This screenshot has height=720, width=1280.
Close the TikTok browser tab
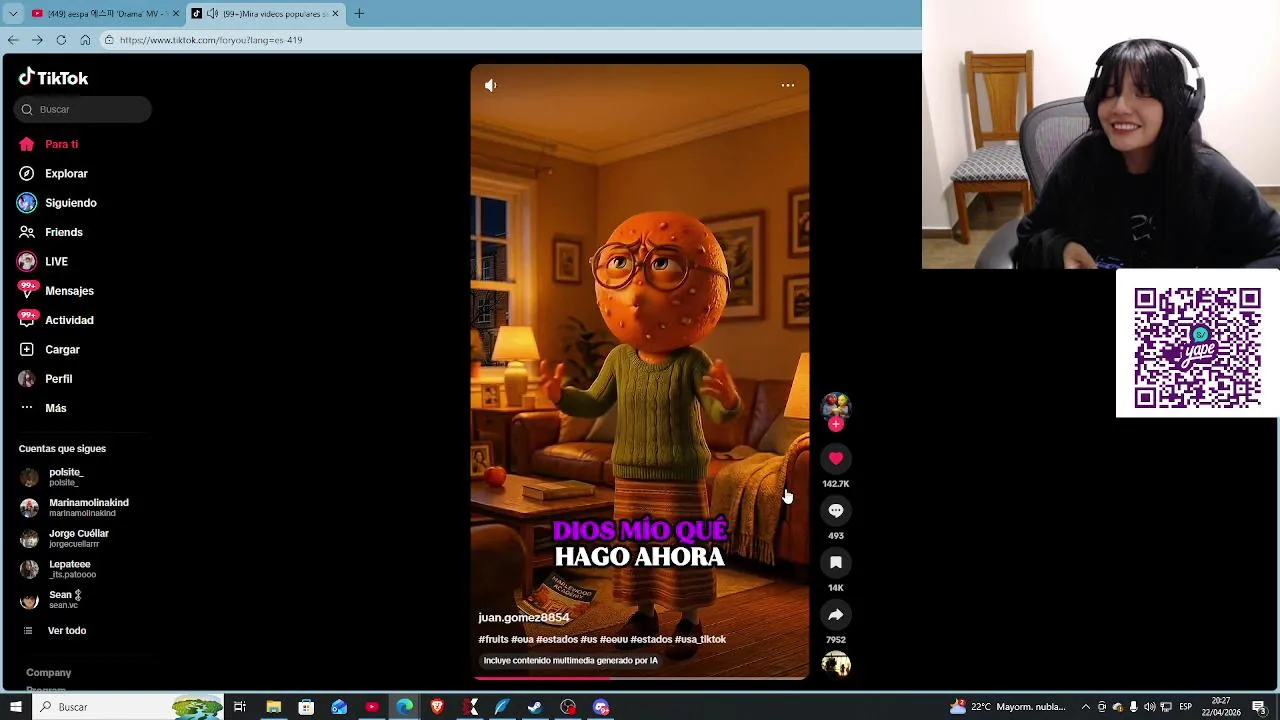coord(336,14)
